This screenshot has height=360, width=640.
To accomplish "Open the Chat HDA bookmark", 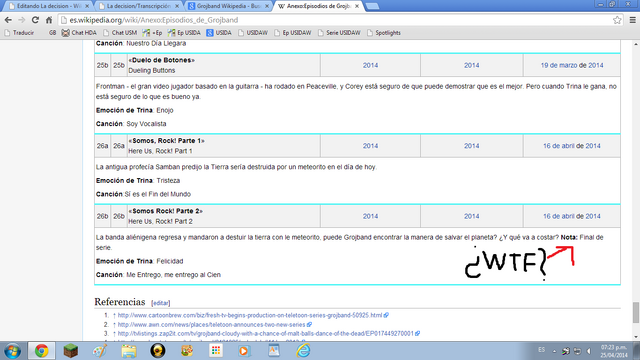I will coord(80,33).
